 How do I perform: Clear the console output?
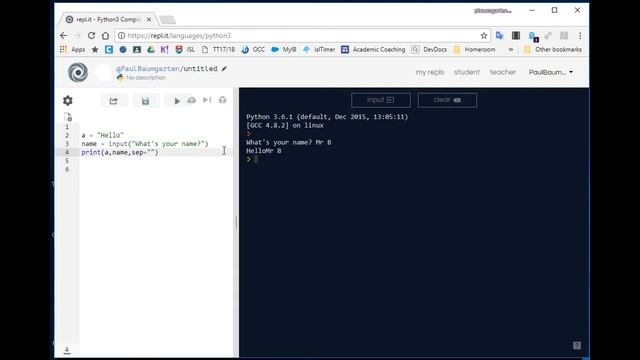point(447,100)
